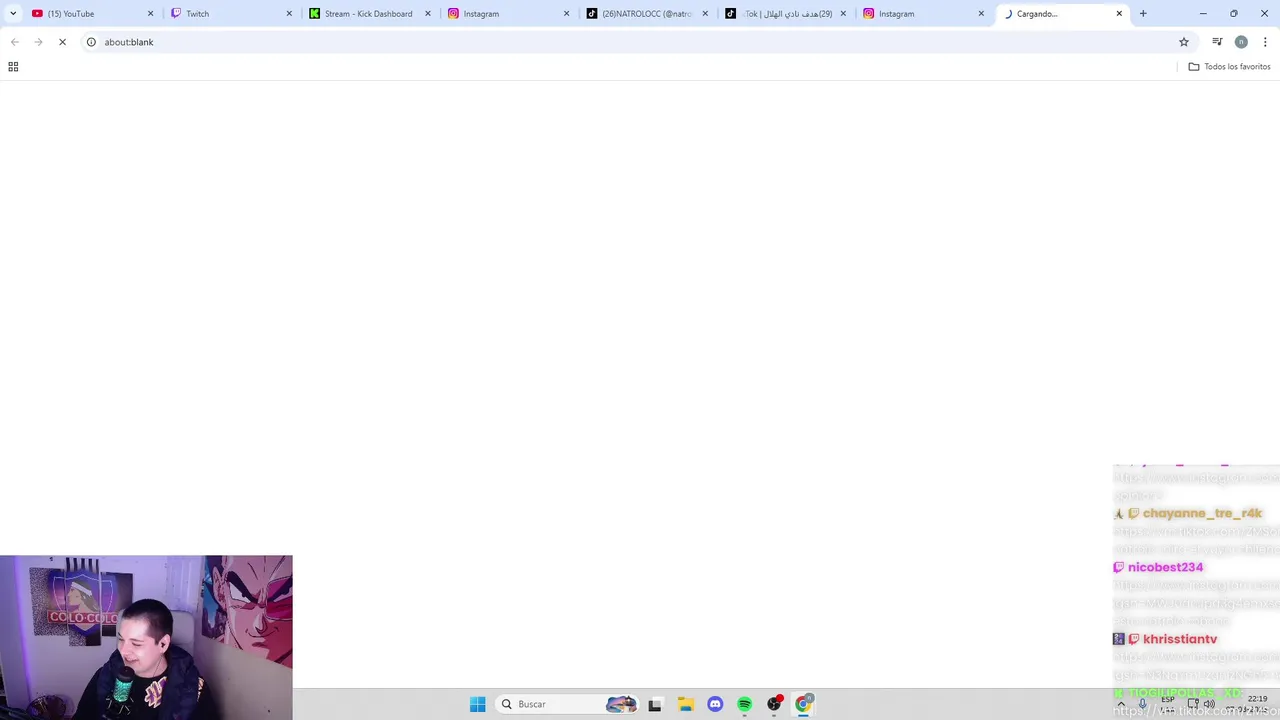Open the (26)NATROLOCC TikTok tab
This screenshot has height=720, width=1280.
pos(646,14)
